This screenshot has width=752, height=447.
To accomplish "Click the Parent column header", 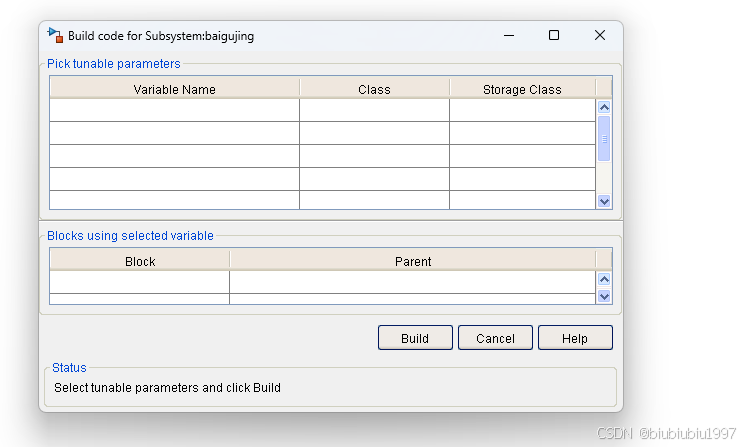I will pyautogui.click(x=412, y=261).
